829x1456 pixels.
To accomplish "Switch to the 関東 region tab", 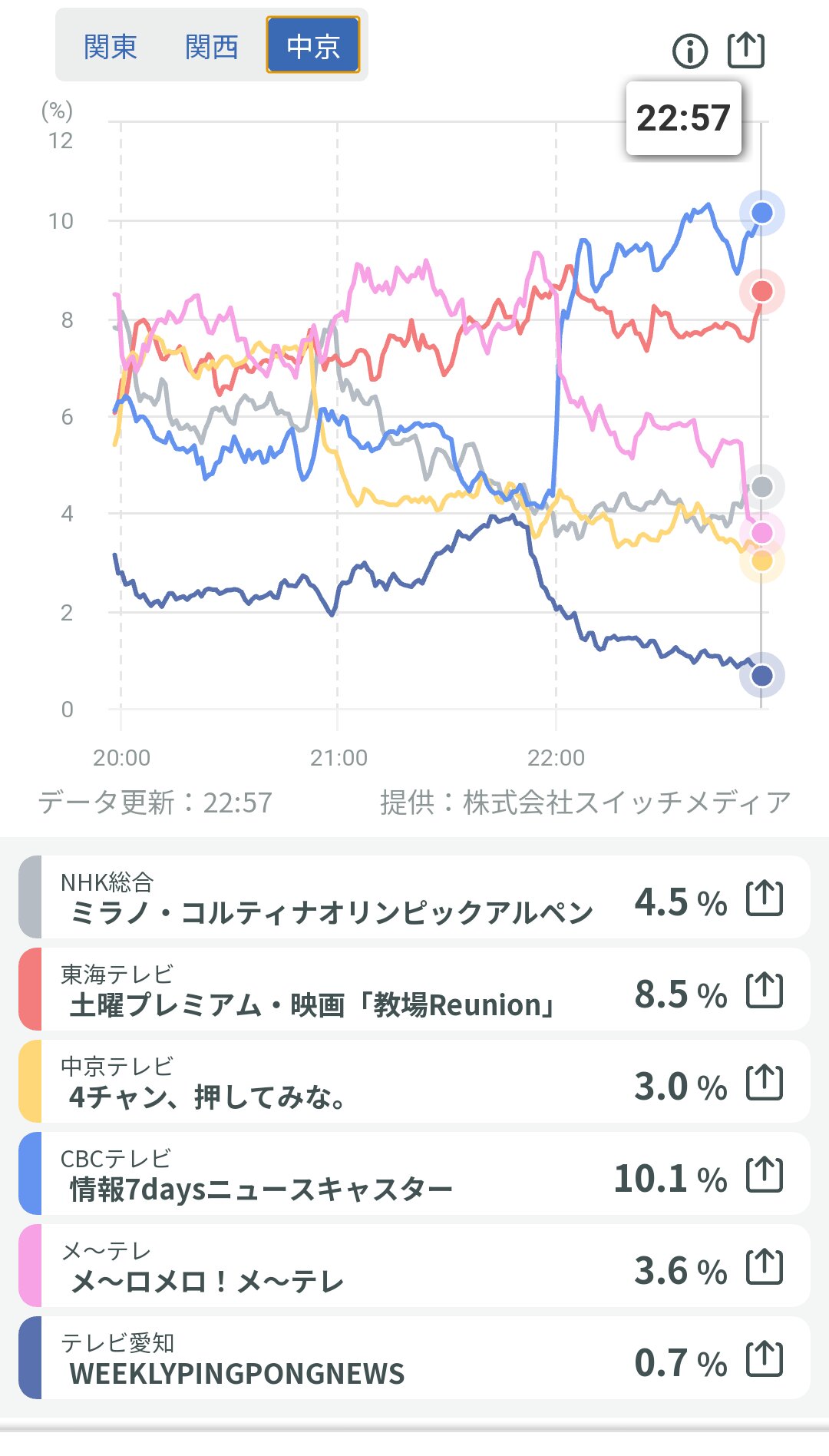I will [111, 47].
